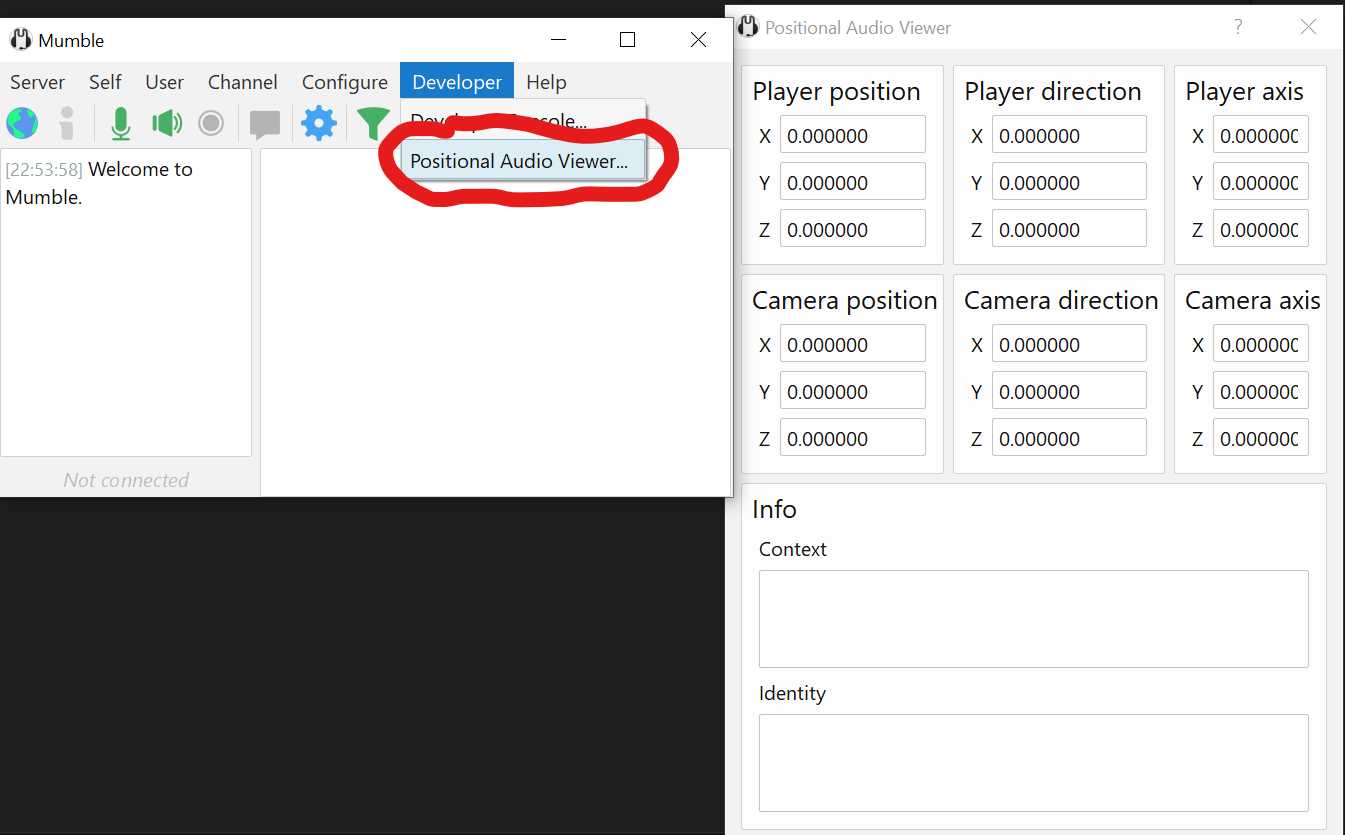The height and width of the screenshot is (835, 1345).
Task: Click the Player direction Z field
Action: pyautogui.click(x=1069, y=230)
